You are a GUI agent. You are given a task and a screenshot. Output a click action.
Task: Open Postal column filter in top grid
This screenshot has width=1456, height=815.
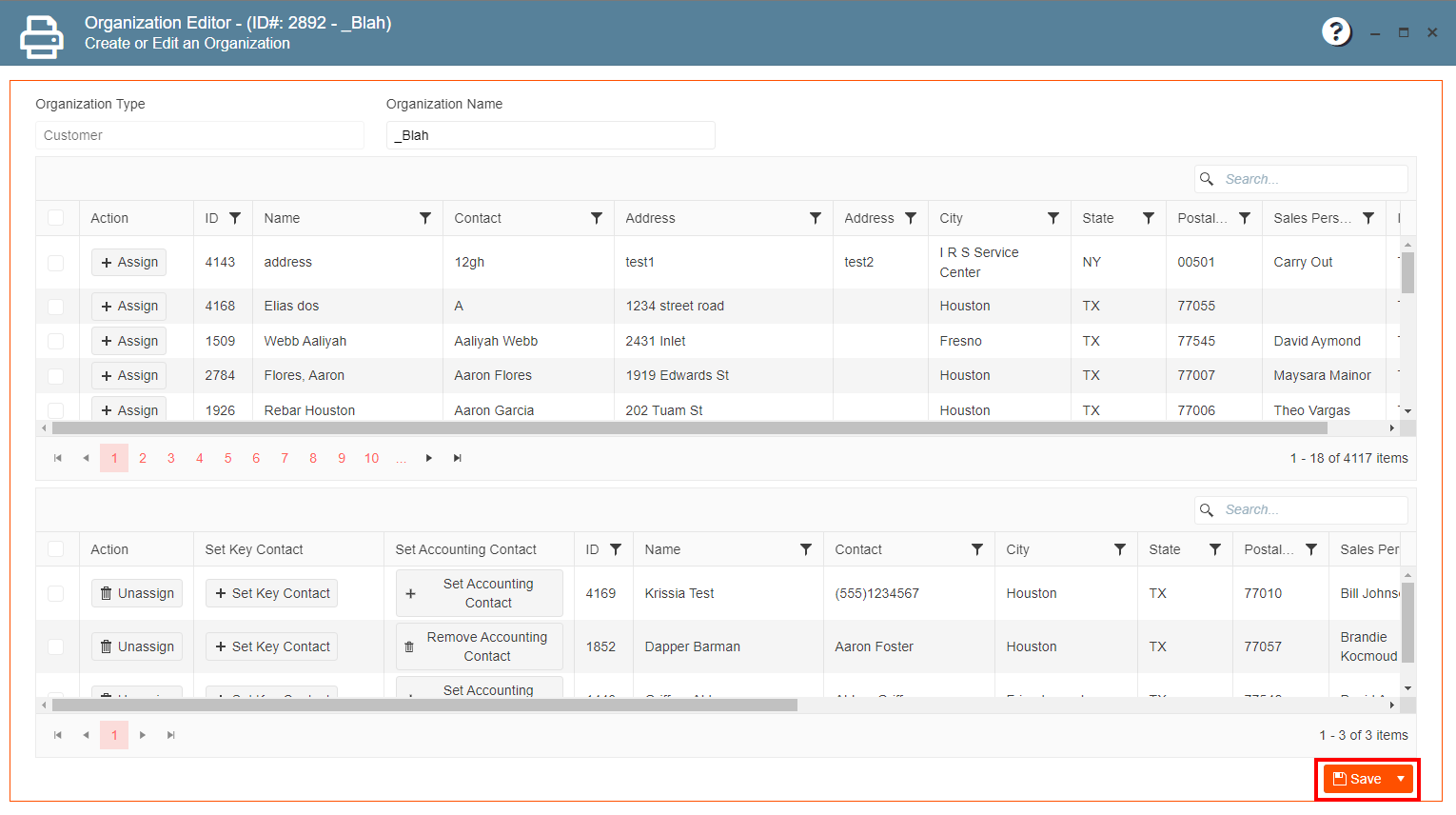click(x=1245, y=218)
